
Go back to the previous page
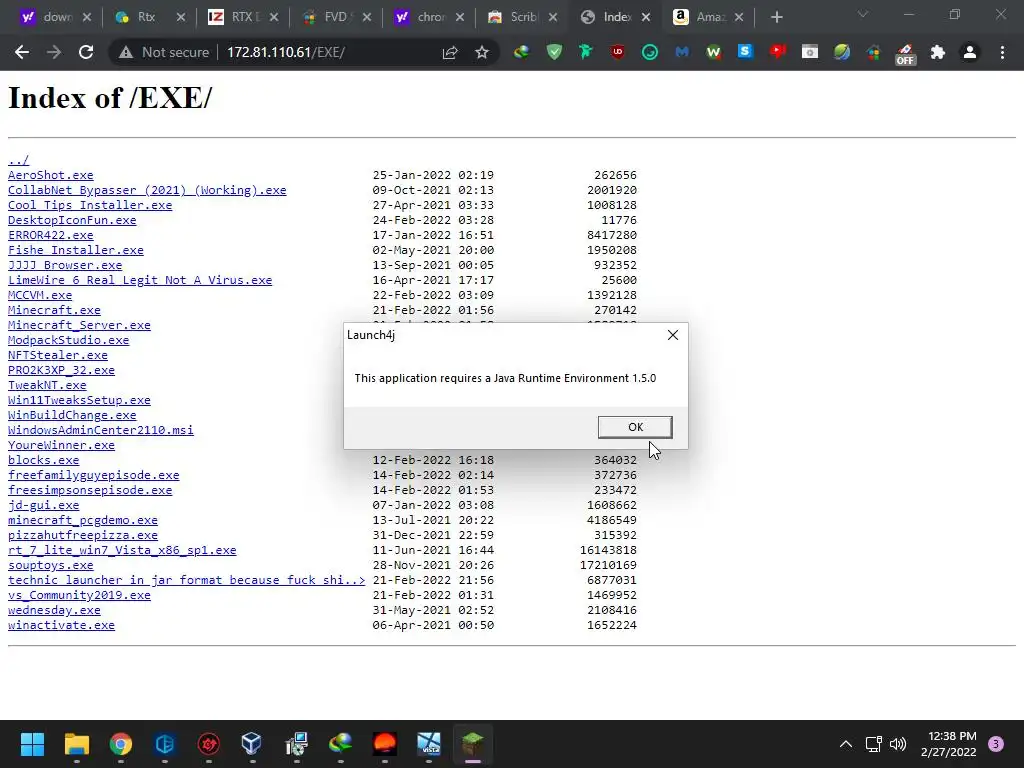click(x=22, y=52)
